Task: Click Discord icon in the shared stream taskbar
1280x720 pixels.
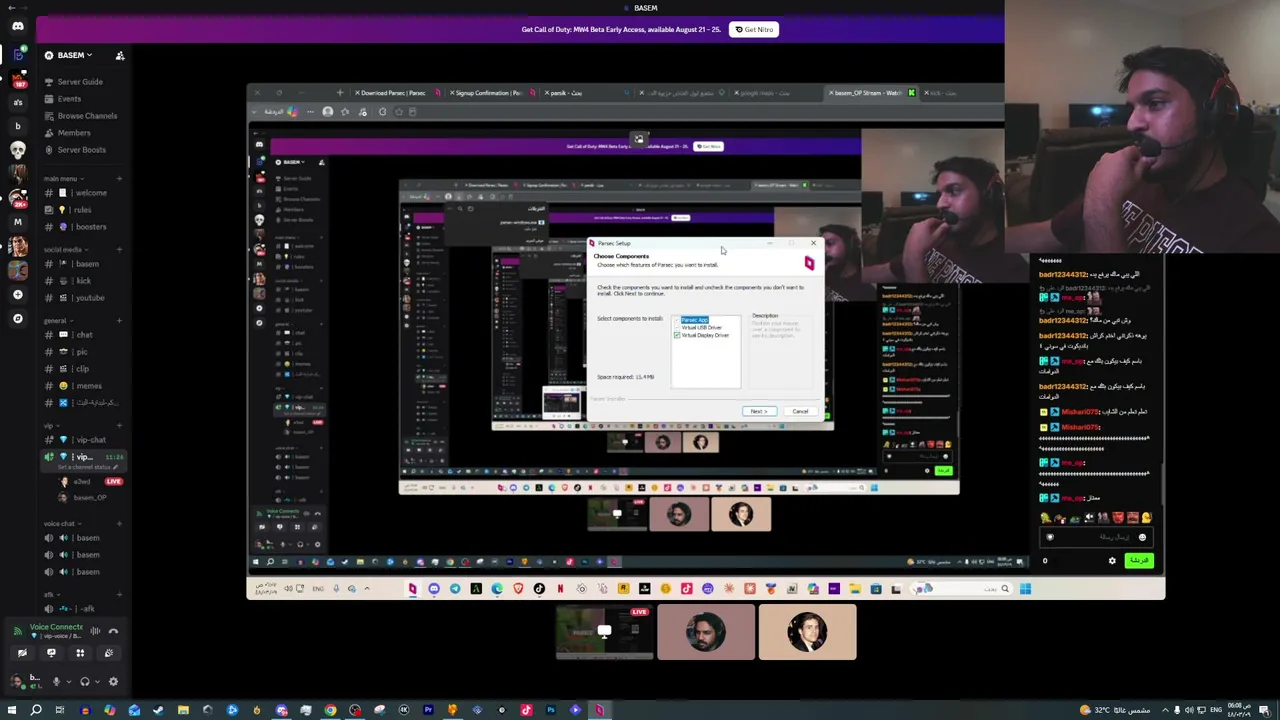Action: click(x=434, y=589)
